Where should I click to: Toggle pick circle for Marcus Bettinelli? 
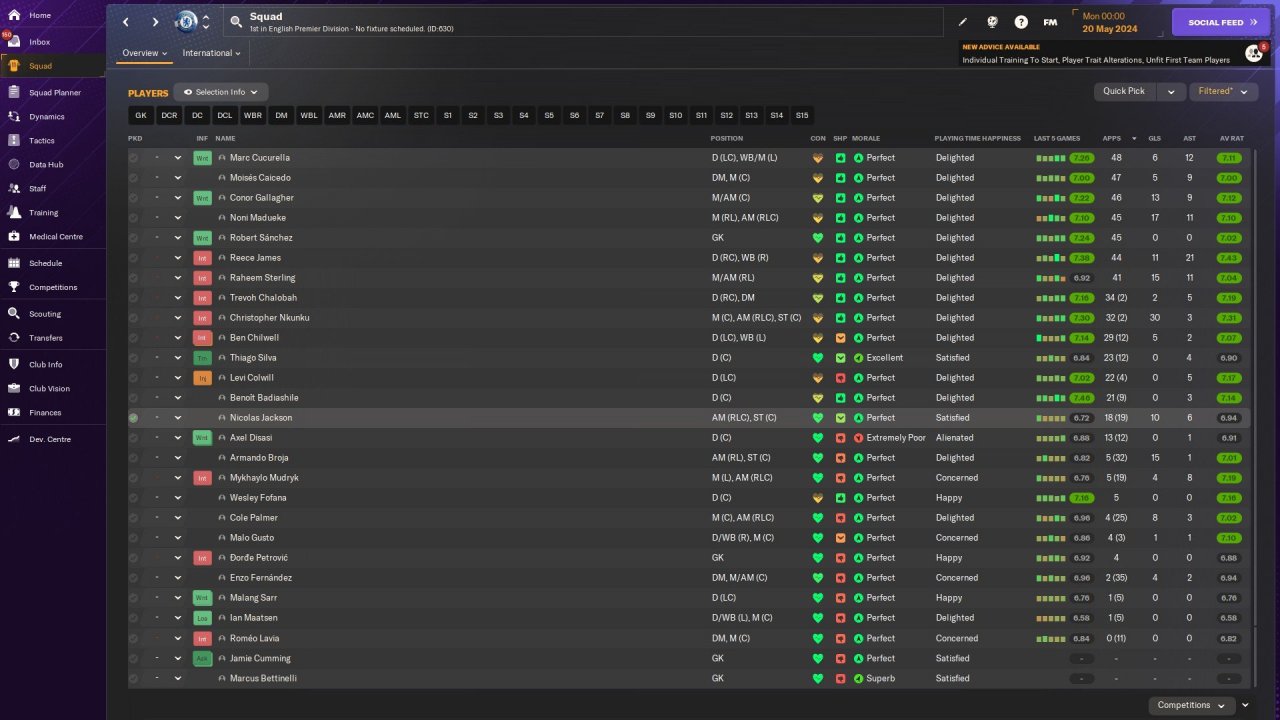(134, 678)
